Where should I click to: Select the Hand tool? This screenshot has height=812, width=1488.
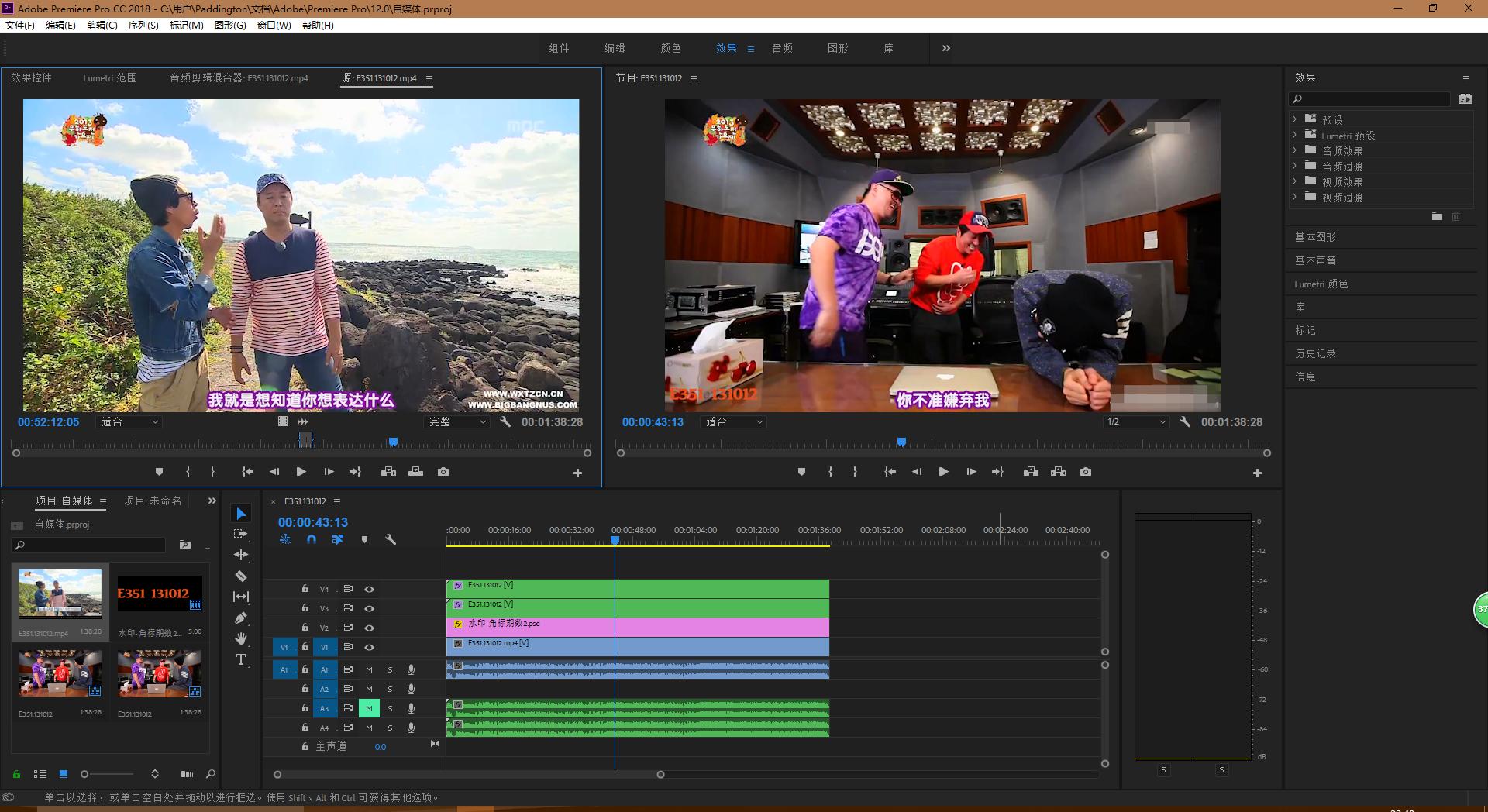coord(241,638)
